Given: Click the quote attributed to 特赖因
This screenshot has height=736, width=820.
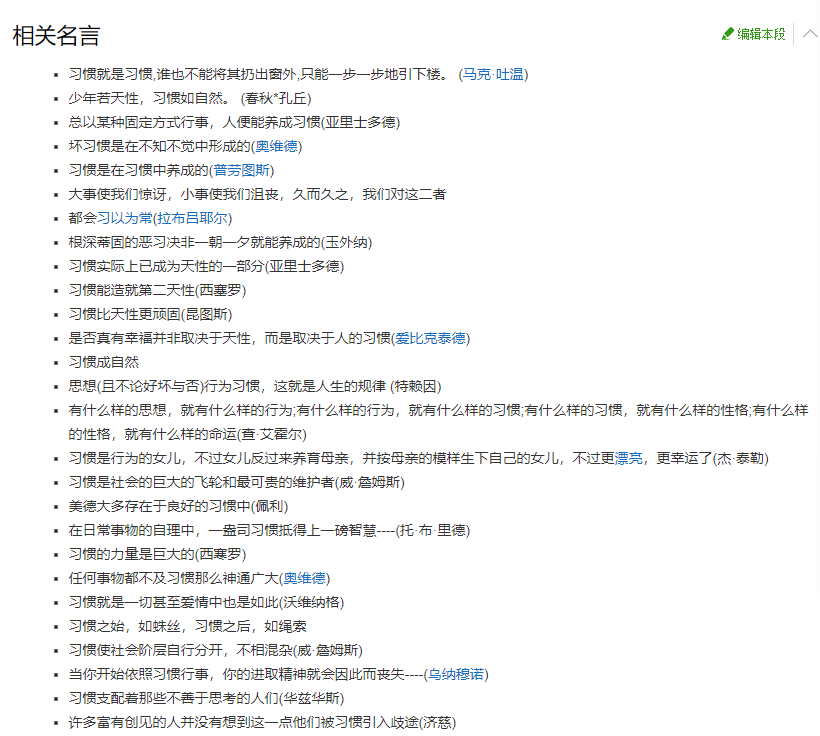Looking at the screenshot, I should tap(255, 386).
